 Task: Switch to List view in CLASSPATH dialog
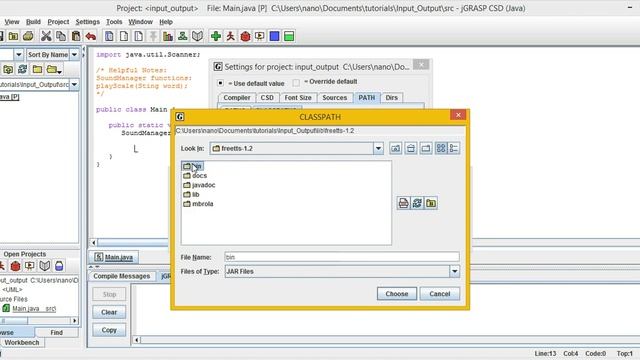pos(441,148)
